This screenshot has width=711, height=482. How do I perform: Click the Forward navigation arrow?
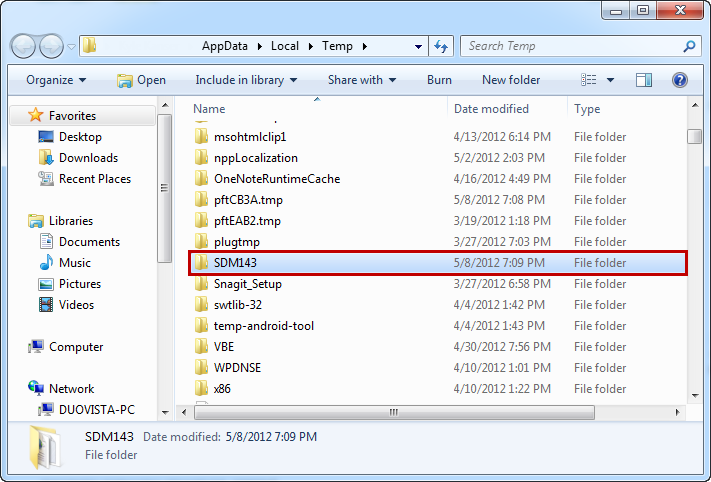coord(51,46)
